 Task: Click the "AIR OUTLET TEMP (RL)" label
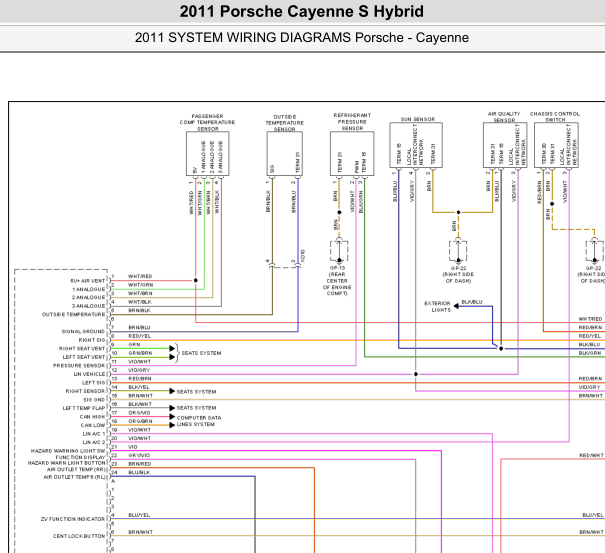(x=74, y=477)
